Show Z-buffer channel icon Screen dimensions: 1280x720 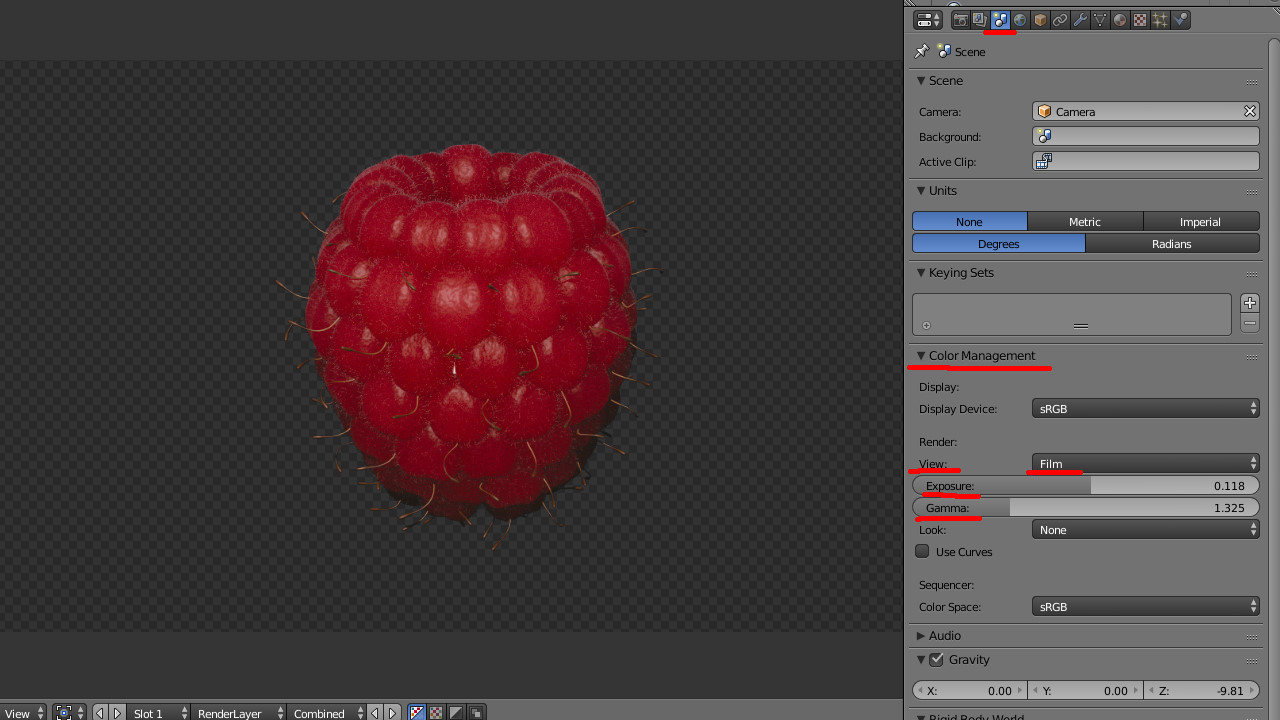(476, 713)
